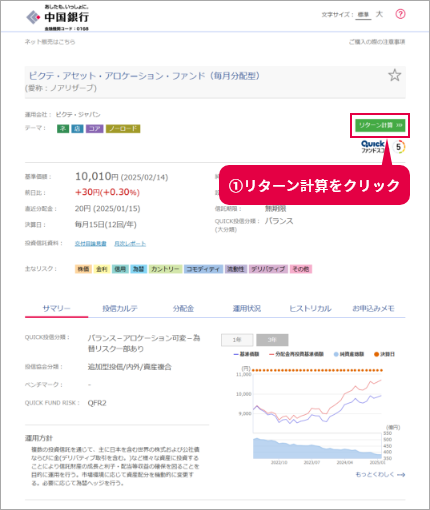
Task: Click the 運用方針 heading
Action: pos(39,438)
